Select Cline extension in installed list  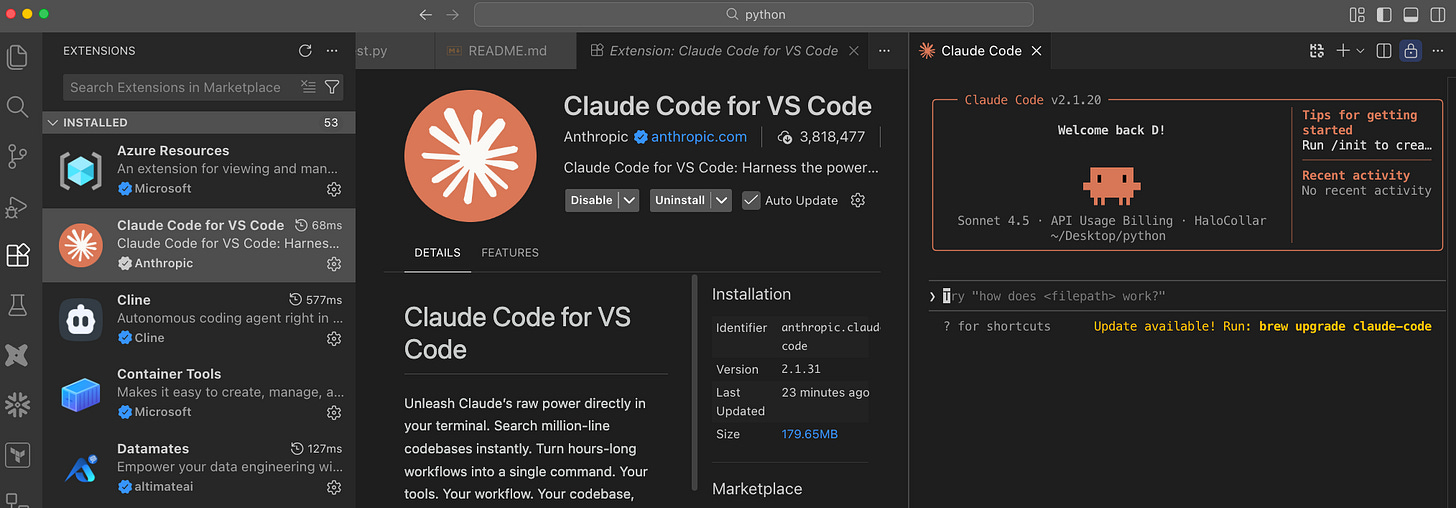[198, 319]
